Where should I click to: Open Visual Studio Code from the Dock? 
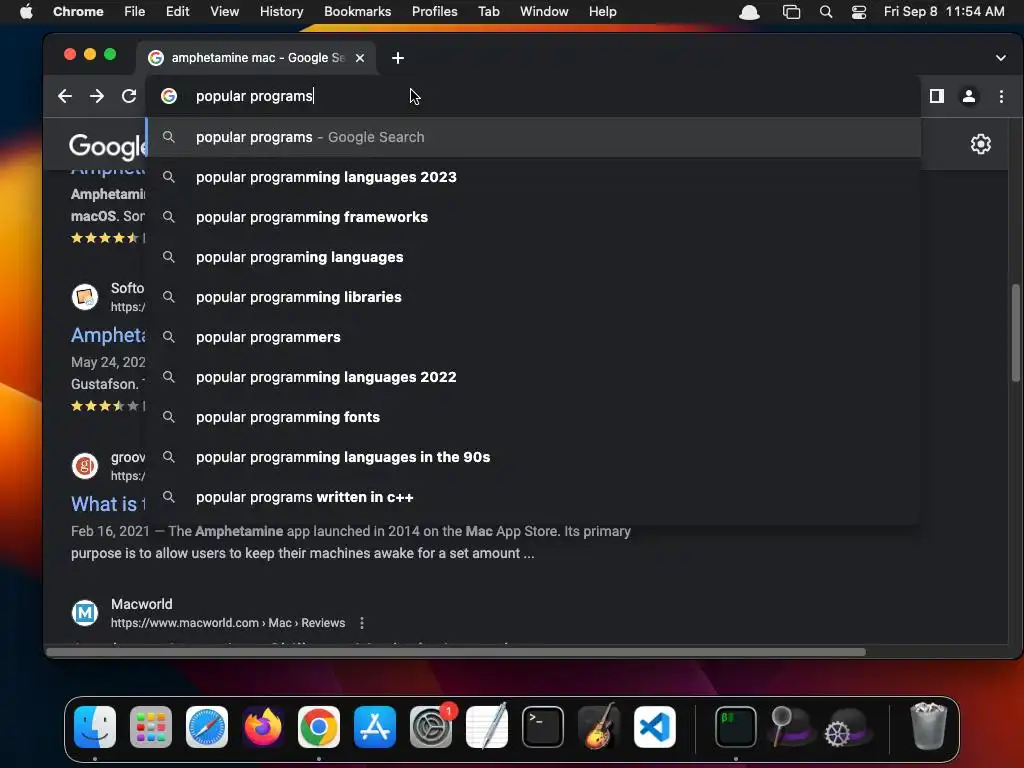point(655,727)
